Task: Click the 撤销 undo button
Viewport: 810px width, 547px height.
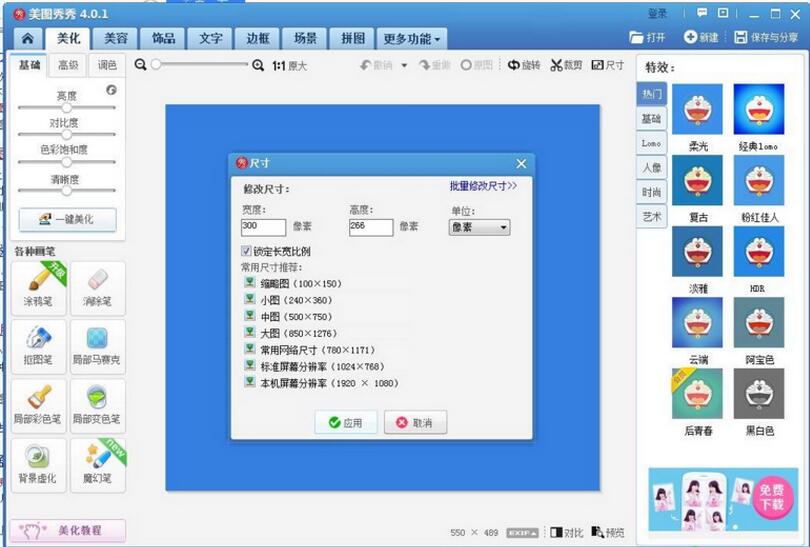Action: click(x=377, y=65)
